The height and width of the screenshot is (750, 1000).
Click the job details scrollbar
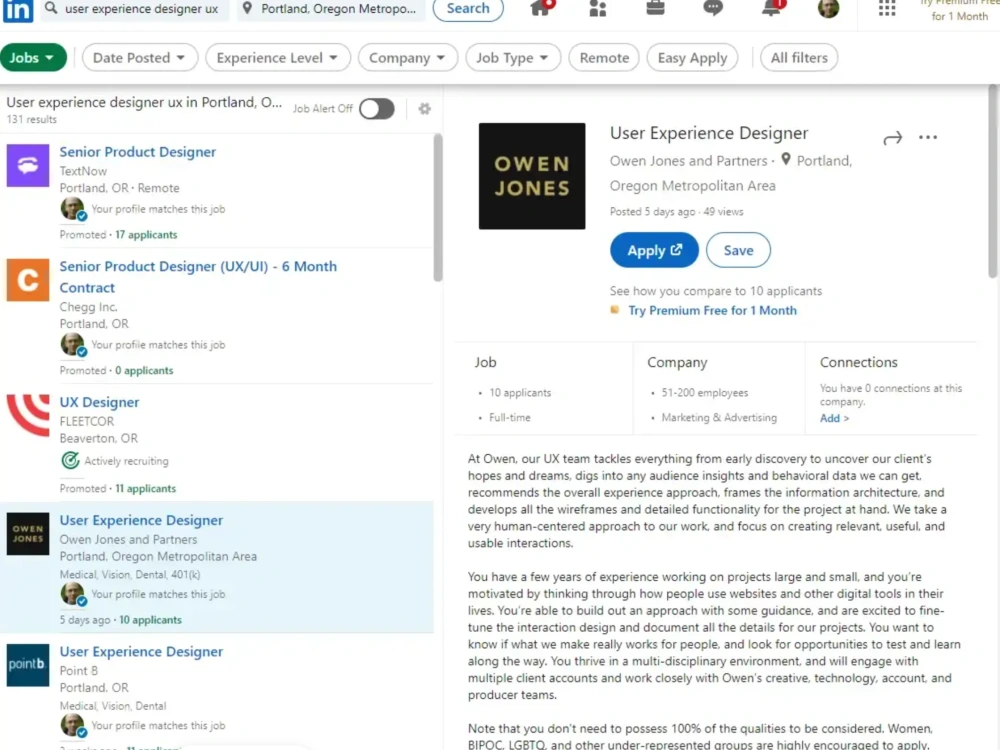pos(992,182)
